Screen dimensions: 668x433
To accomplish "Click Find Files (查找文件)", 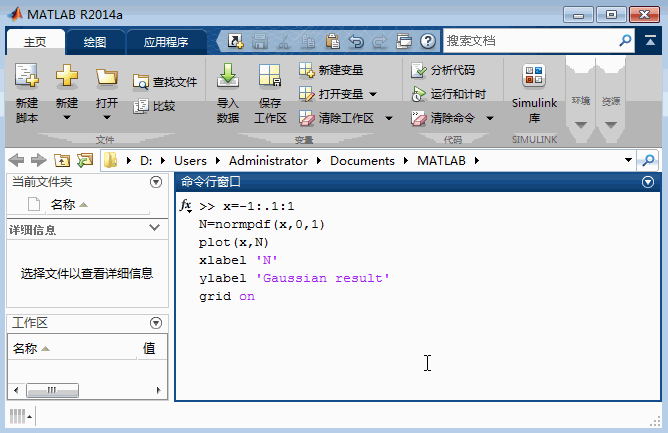I will pyautogui.click(x=165, y=81).
